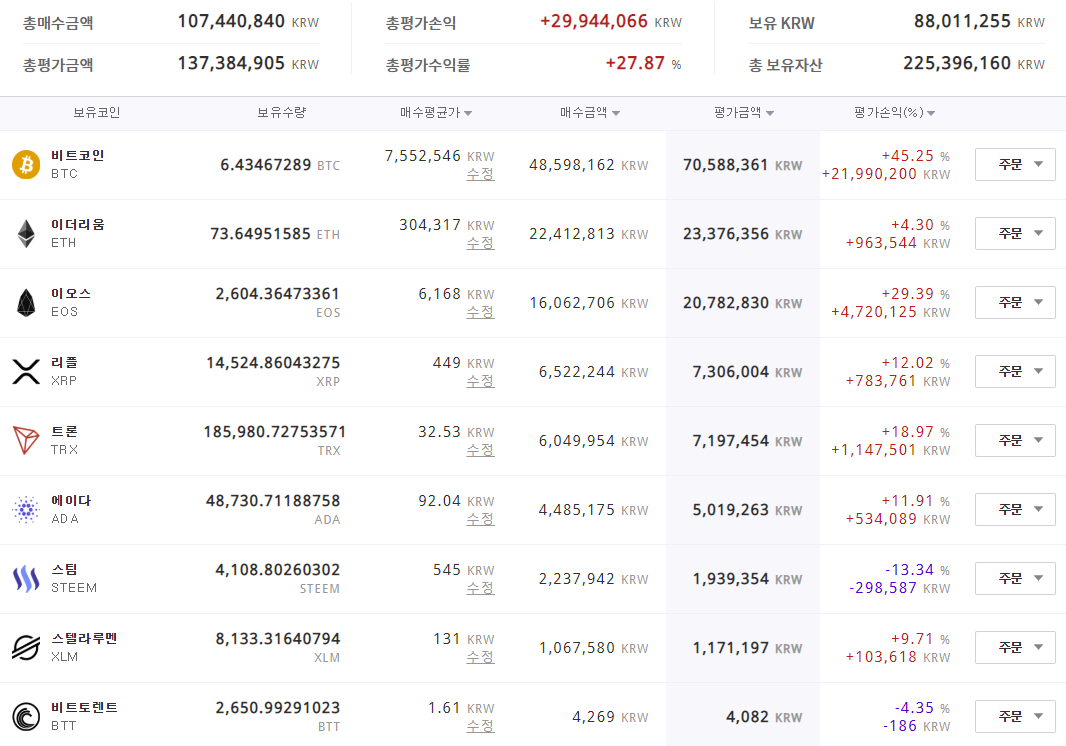Image resolution: width=1066 pixels, height=746 pixels.
Task: Sort by 매수금액 column header
Action: (x=589, y=113)
